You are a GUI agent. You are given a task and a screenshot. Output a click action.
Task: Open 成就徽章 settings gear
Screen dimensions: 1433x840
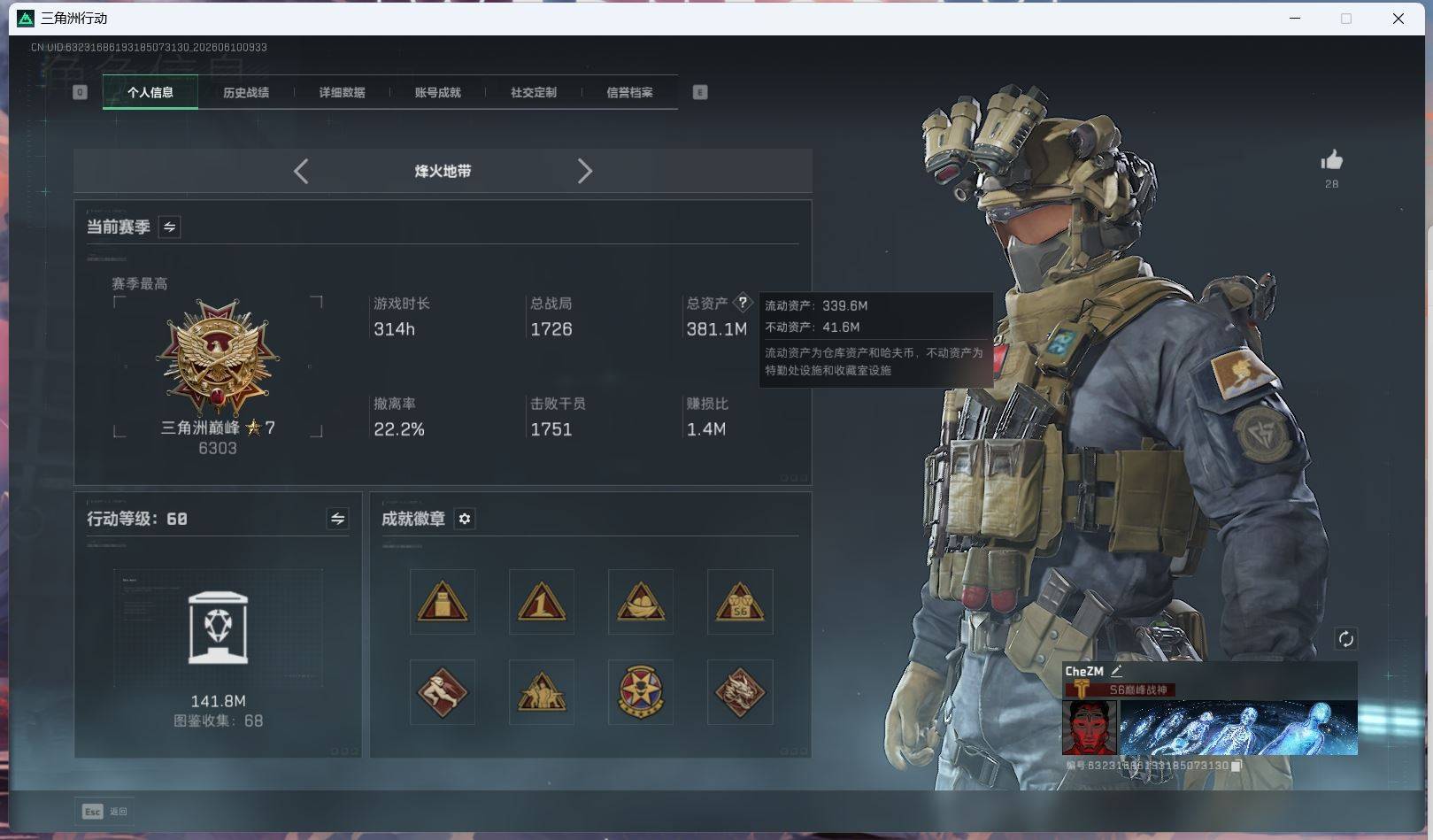[x=465, y=519]
